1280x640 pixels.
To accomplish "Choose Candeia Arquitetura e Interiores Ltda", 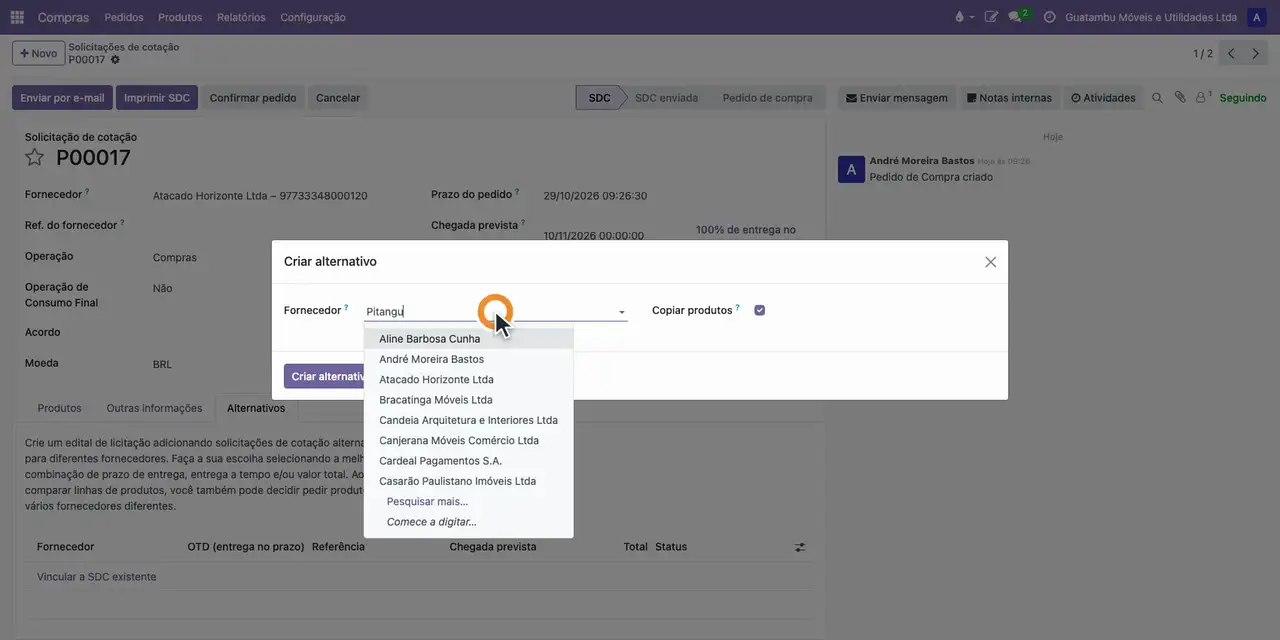I will point(468,420).
